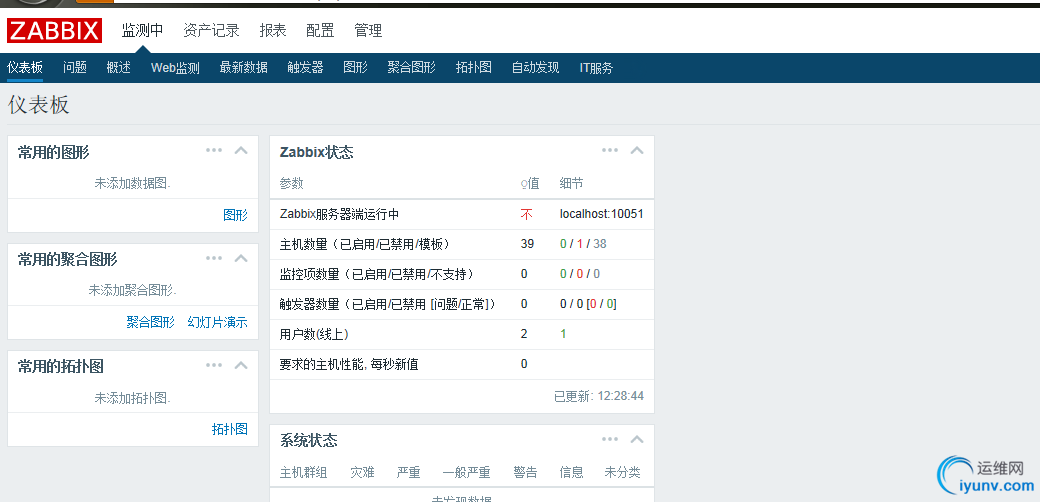Open 常用的拓扑图 widget options menu (three dots)
This screenshot has width=1040, height=502.
[x=214, y=365]
